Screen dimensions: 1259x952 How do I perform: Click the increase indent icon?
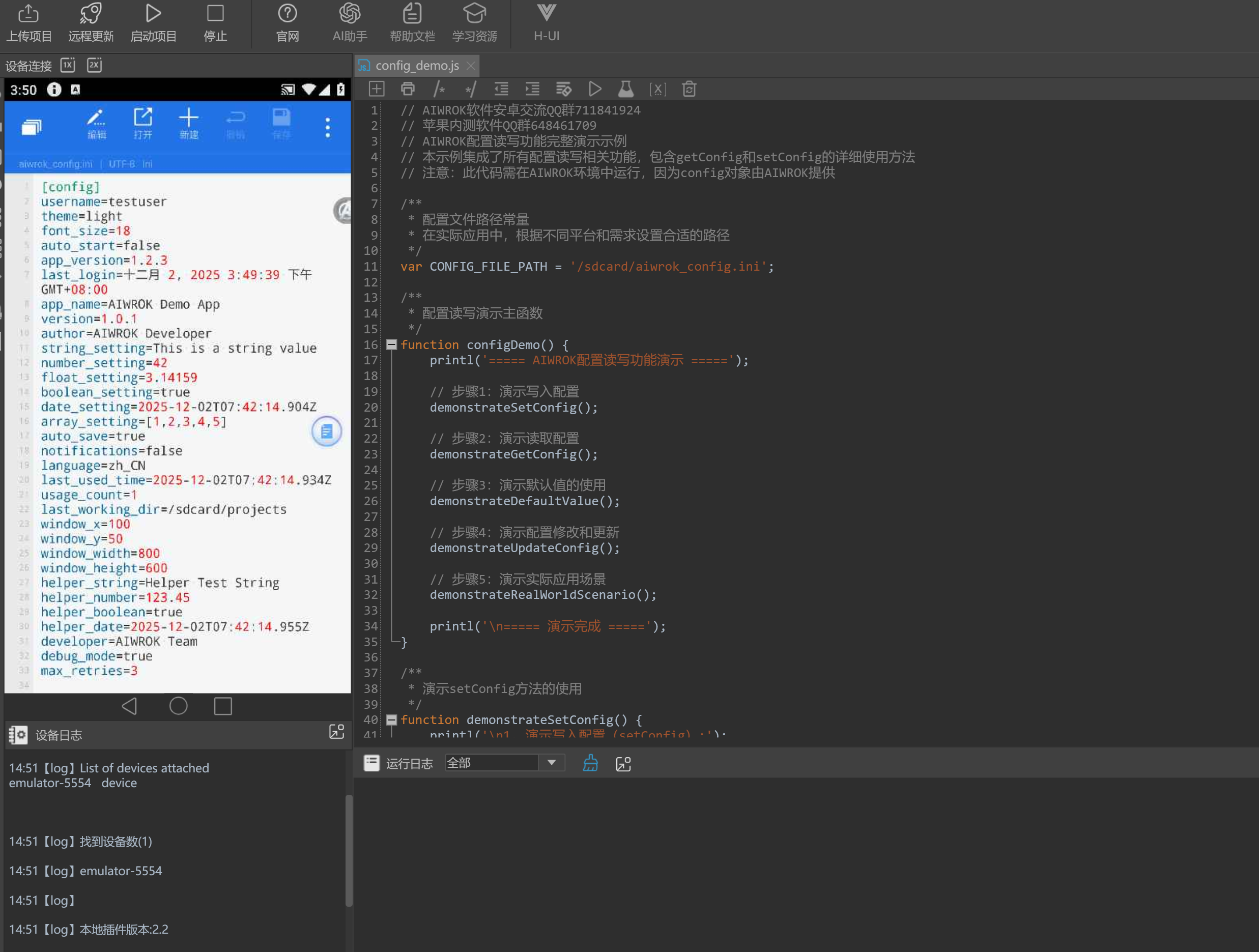(532, 90)
